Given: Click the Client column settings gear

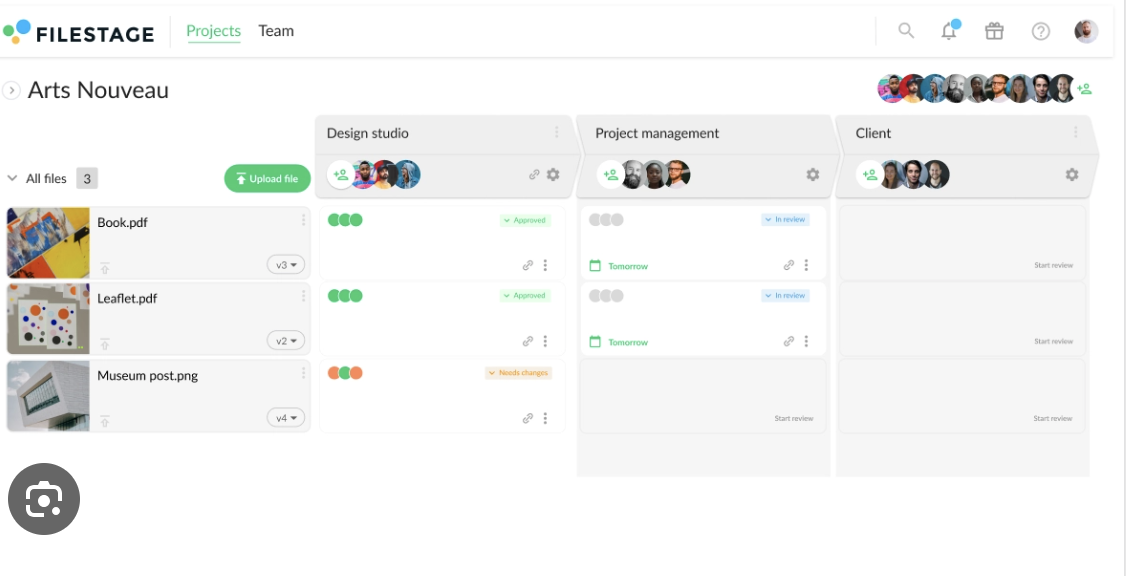Looking at the screenshot, I should tap(1072, 175).
